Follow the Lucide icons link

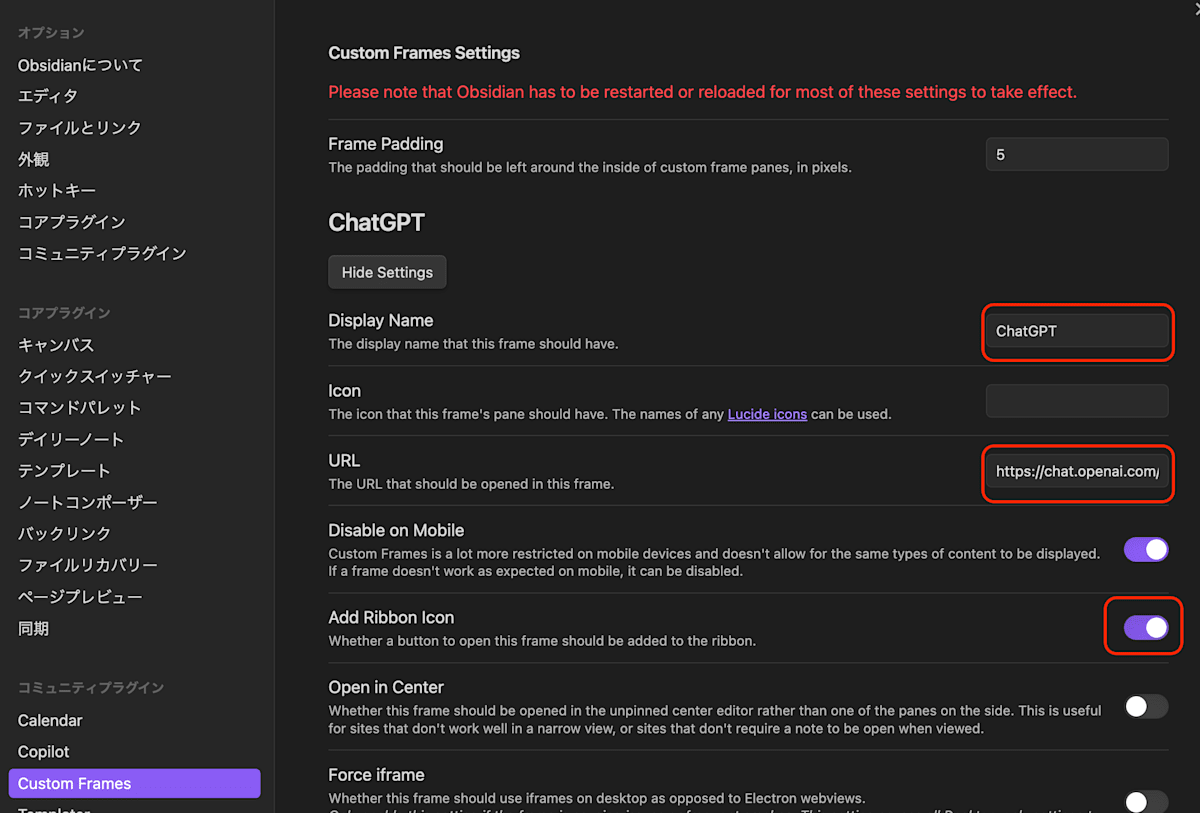click(767, 414)
